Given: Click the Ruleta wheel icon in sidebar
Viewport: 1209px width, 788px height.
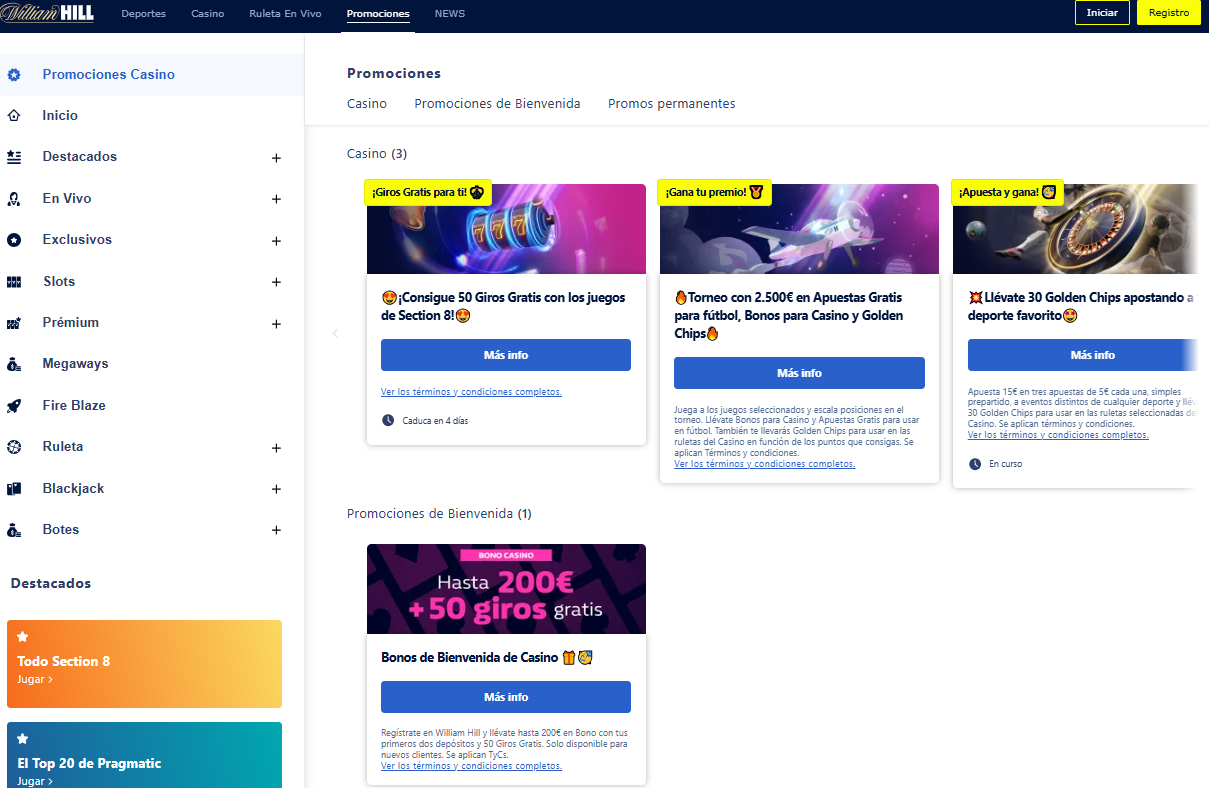Looking at the screenshot, I should (14, 447).
